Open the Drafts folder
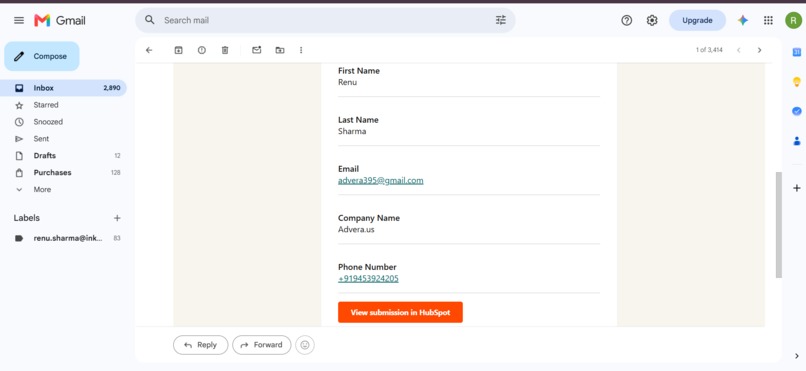 click(64, 156)
